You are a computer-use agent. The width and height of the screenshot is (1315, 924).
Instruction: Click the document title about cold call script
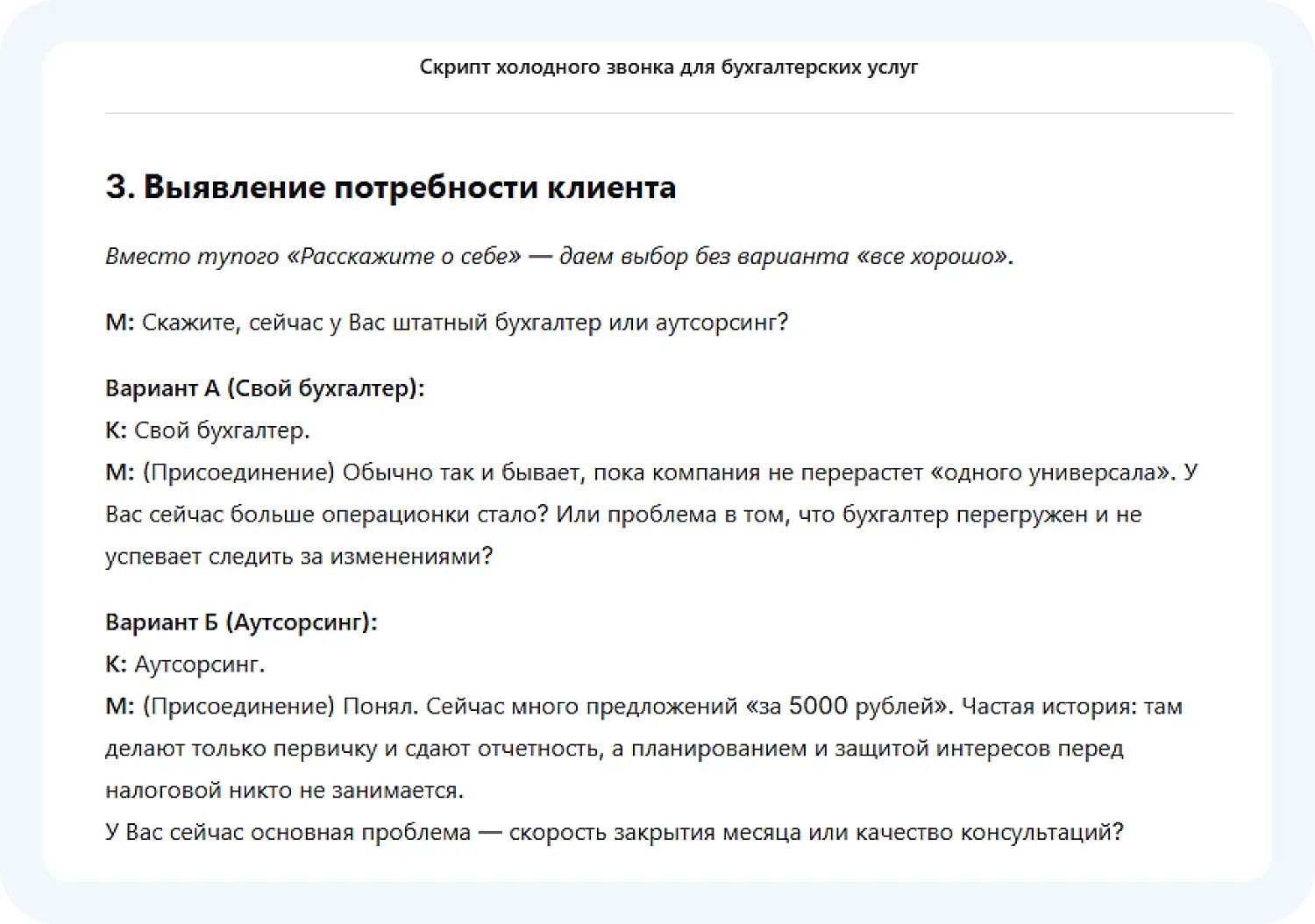pyautogui.click(x=669, y=66)
